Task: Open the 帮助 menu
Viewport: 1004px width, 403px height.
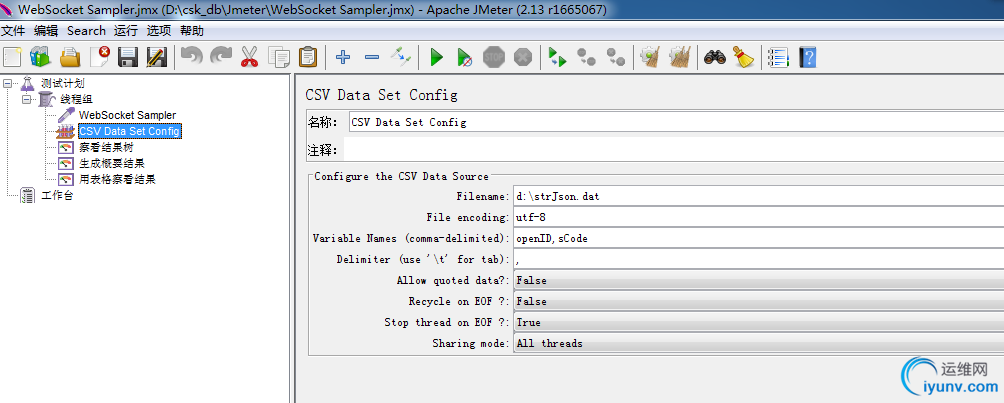Action: (192, 31)
